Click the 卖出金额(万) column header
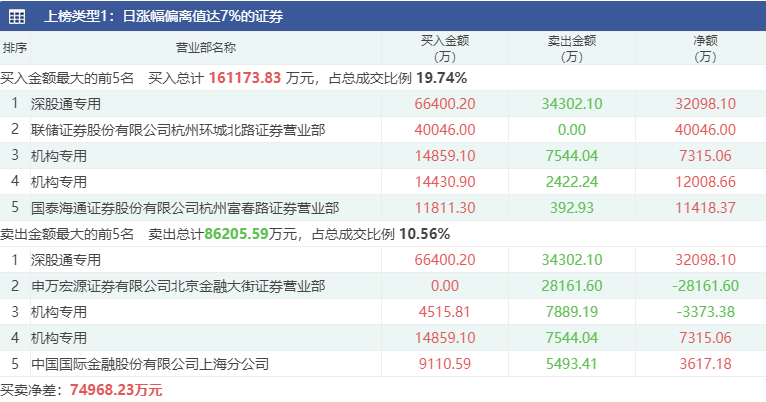 point(572,48)
